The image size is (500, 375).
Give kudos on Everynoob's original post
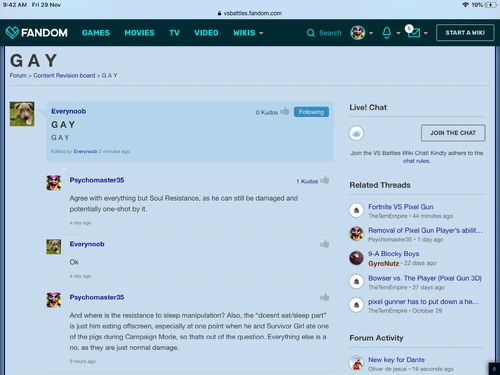pyautogui.click(x=285, y=111)
